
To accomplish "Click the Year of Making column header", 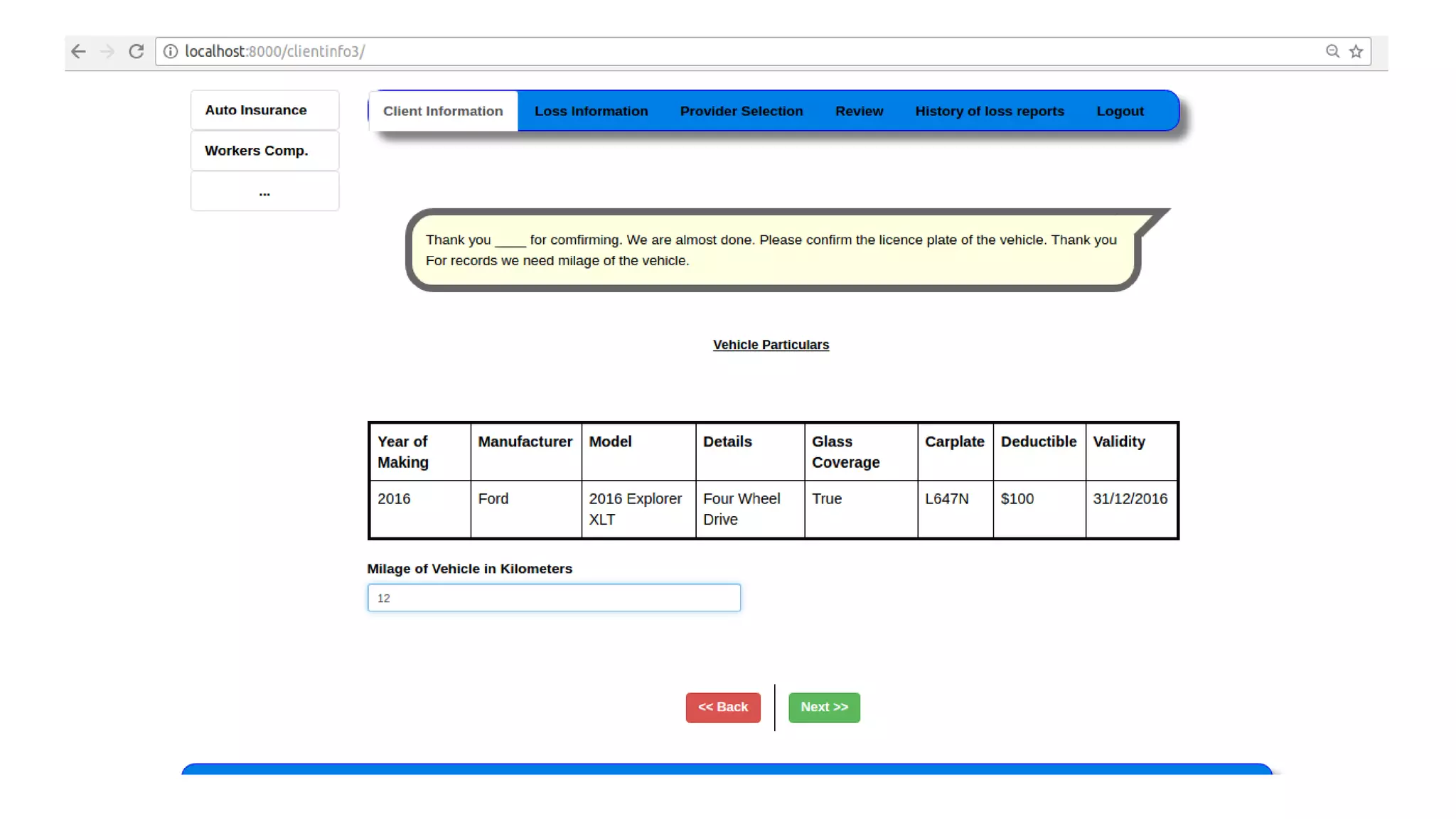I will (420, 452).
